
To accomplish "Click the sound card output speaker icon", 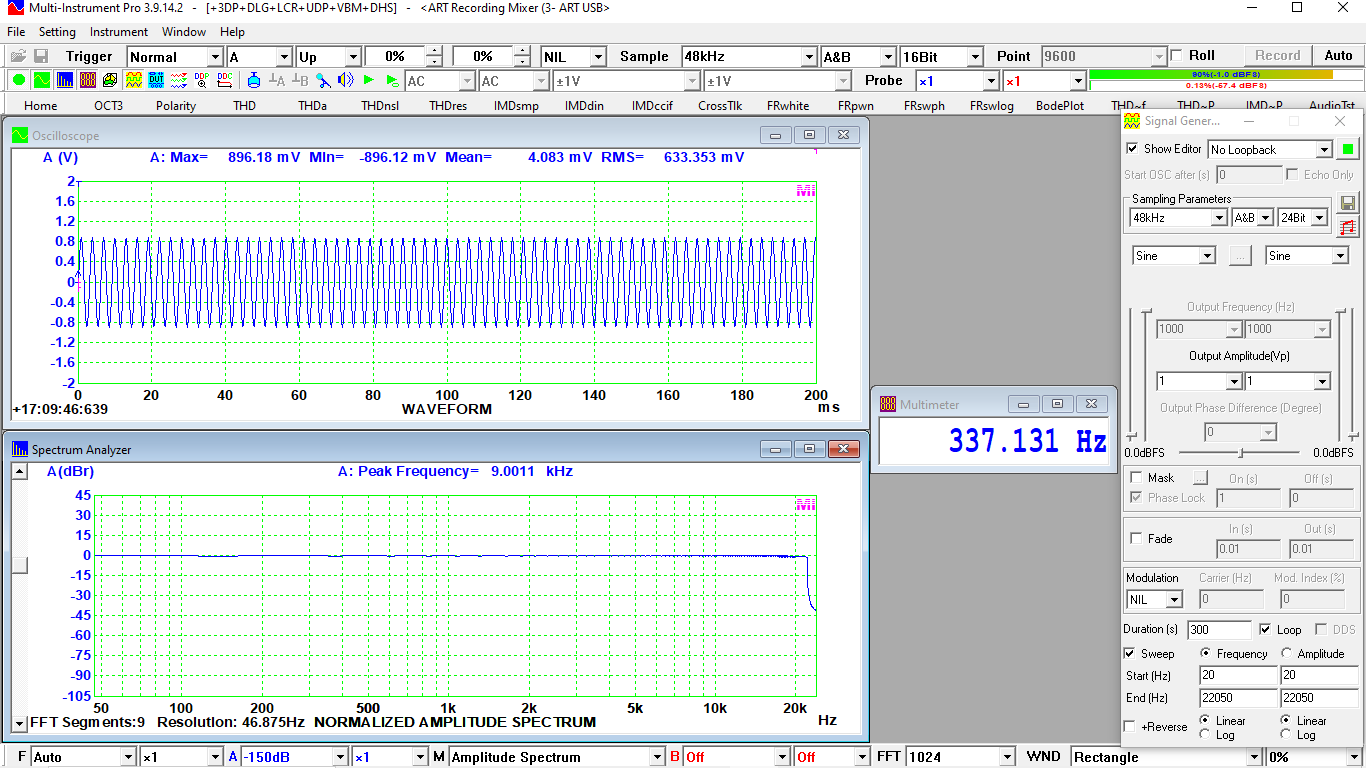I will [x=345, y=80].
